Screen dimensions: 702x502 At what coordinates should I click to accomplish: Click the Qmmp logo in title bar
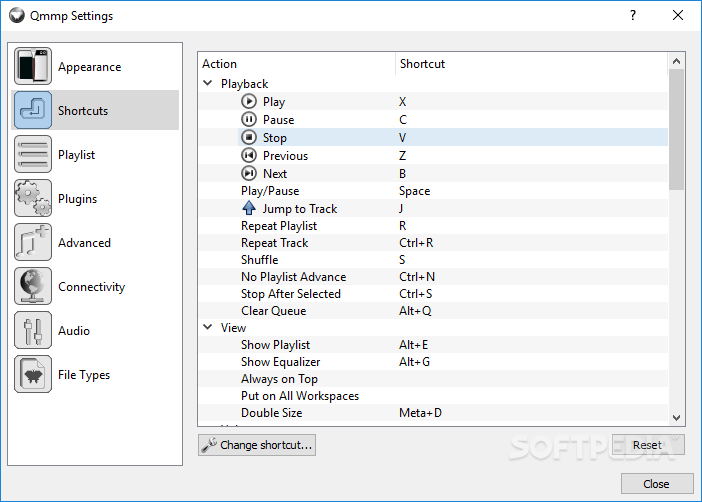(x=17, y=15)
